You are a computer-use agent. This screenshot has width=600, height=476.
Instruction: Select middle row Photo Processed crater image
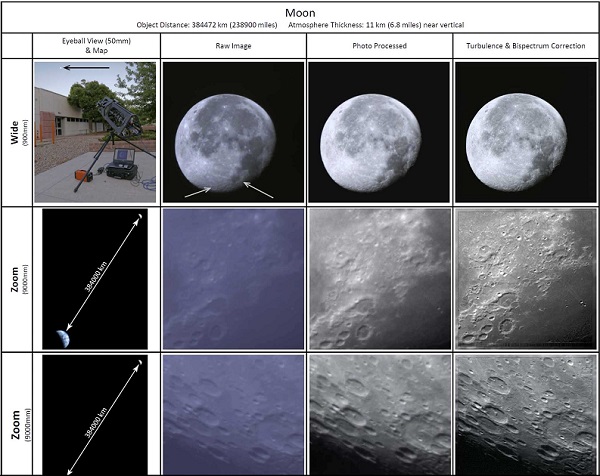[x=379, y=278]
